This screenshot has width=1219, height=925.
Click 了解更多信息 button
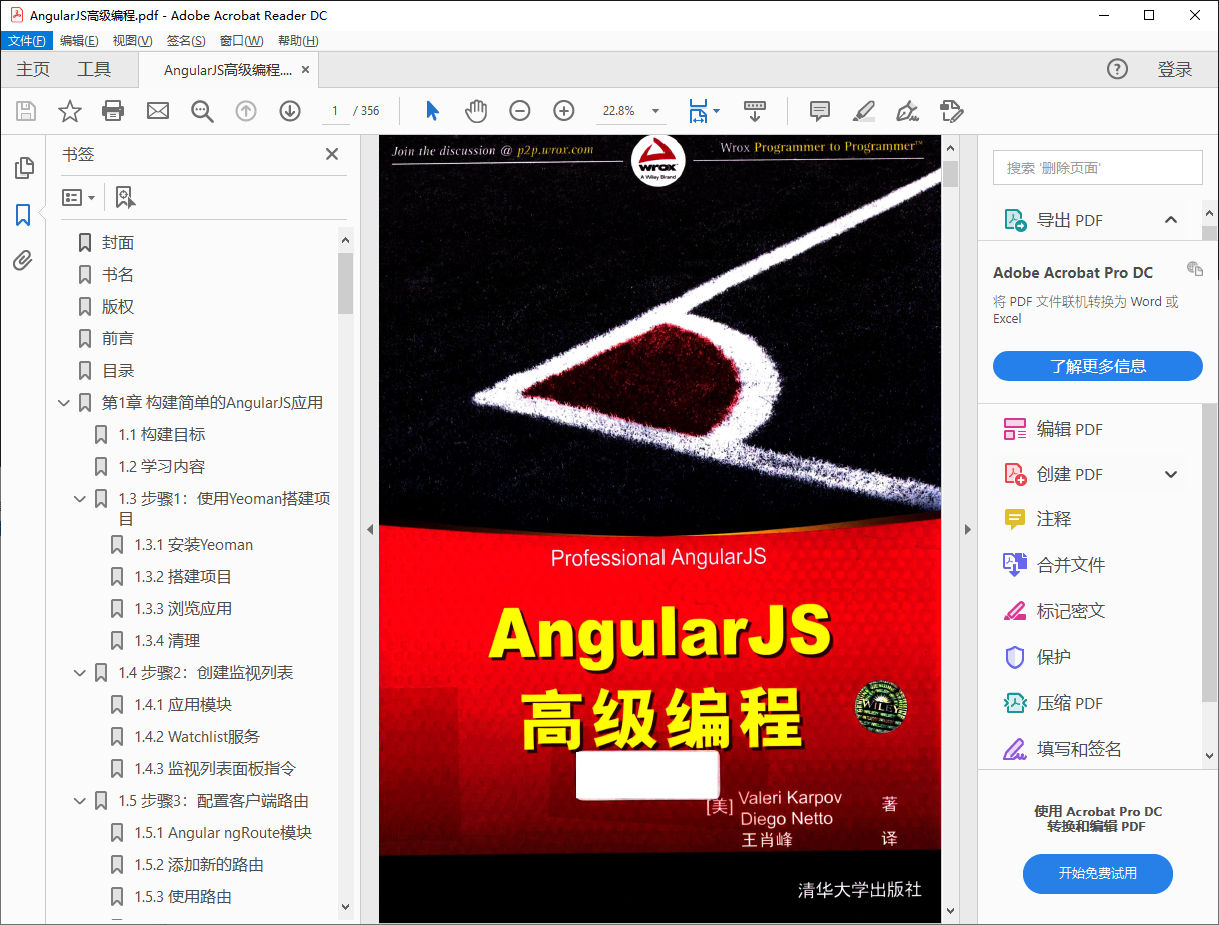(1097, 366)
